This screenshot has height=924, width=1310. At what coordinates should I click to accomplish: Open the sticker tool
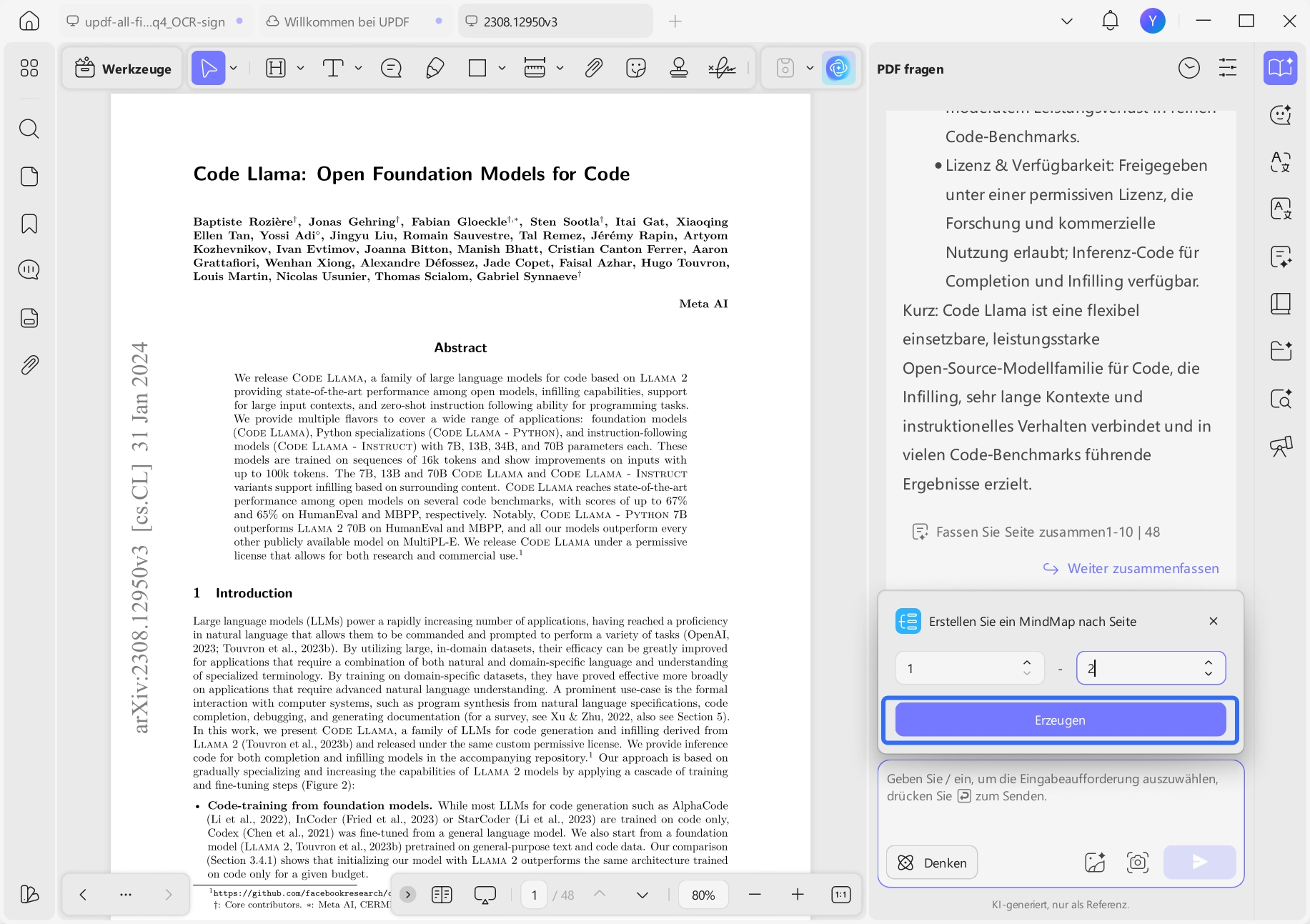pyautogui.click(x=636, y=69)
